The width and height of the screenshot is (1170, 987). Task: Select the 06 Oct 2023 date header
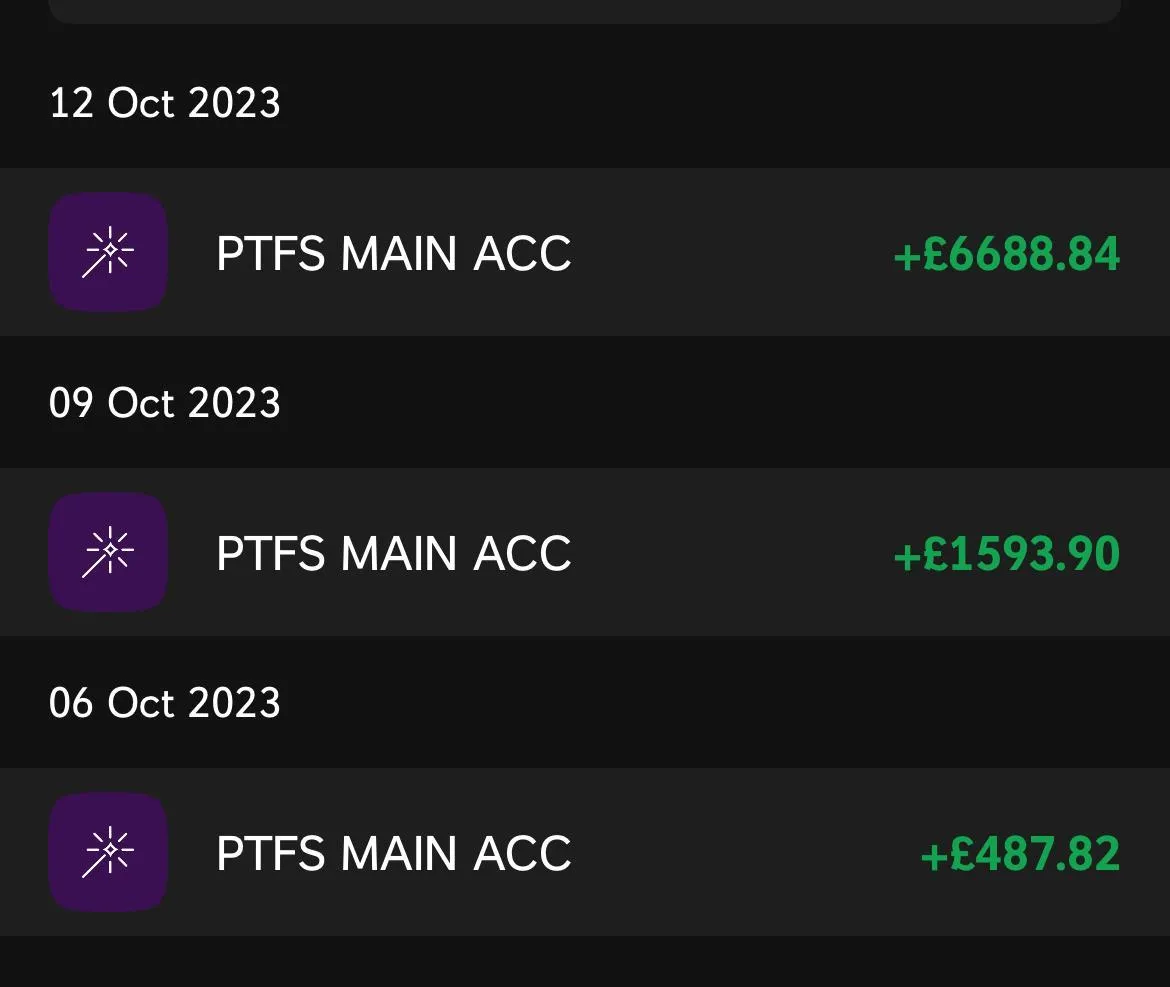pos(165,703)
